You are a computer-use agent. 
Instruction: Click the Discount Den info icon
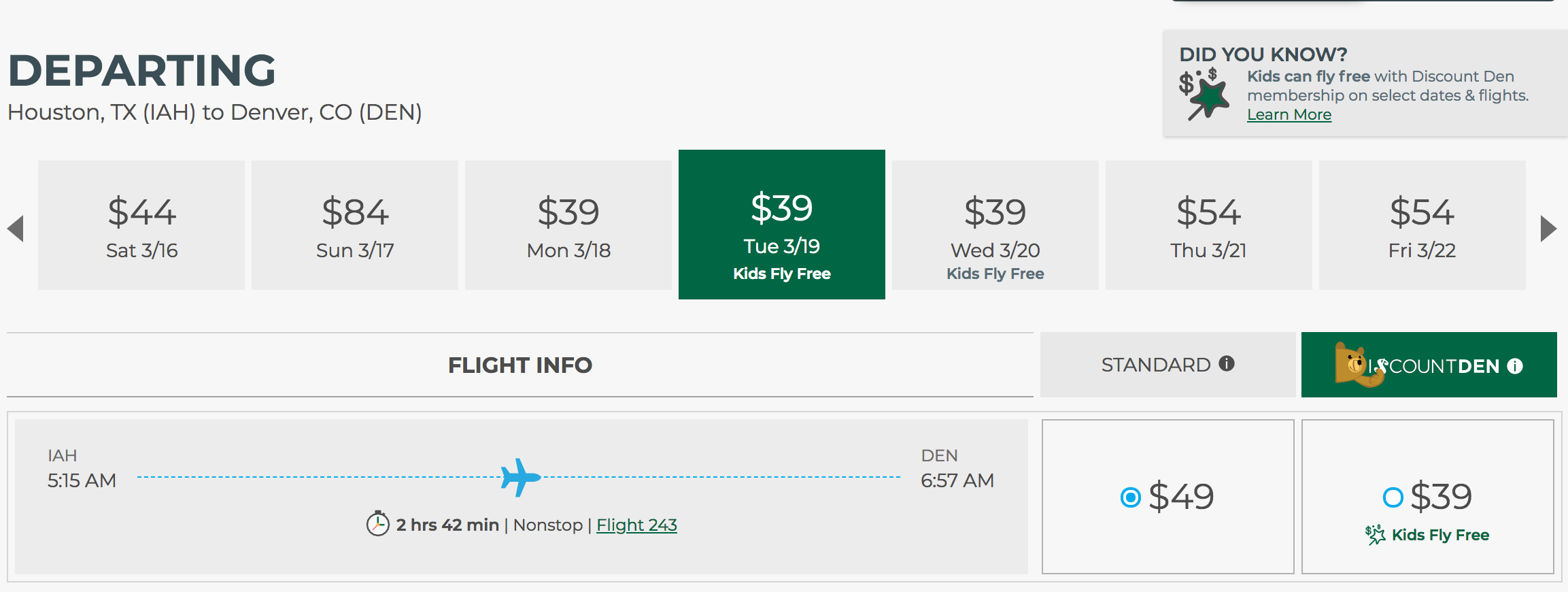(1515, 366)
